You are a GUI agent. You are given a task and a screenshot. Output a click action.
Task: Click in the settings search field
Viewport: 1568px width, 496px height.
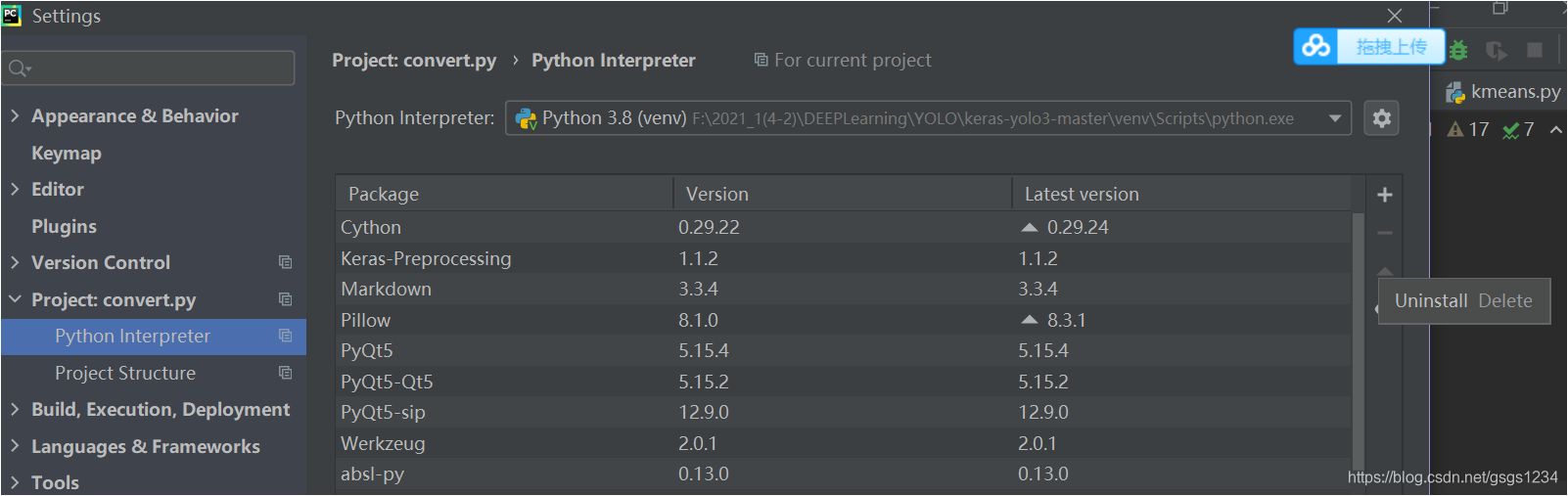click(x=157, y=68)
